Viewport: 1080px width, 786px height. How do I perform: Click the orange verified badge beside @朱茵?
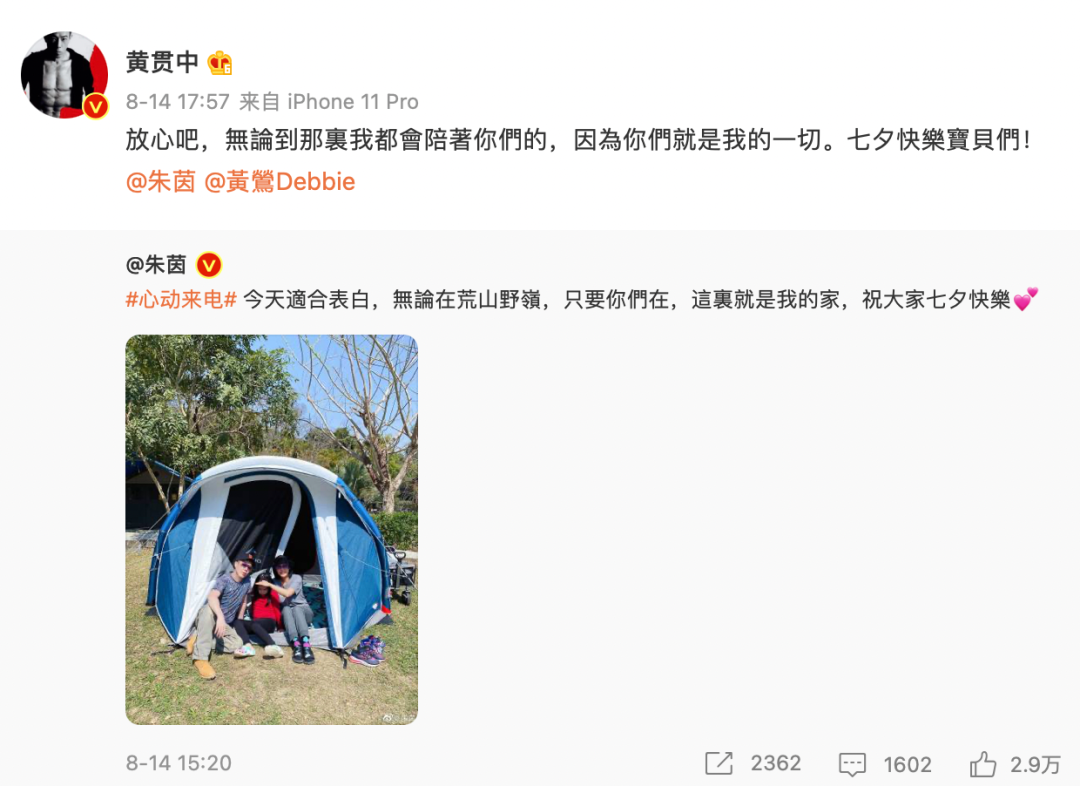click(209, 265)
